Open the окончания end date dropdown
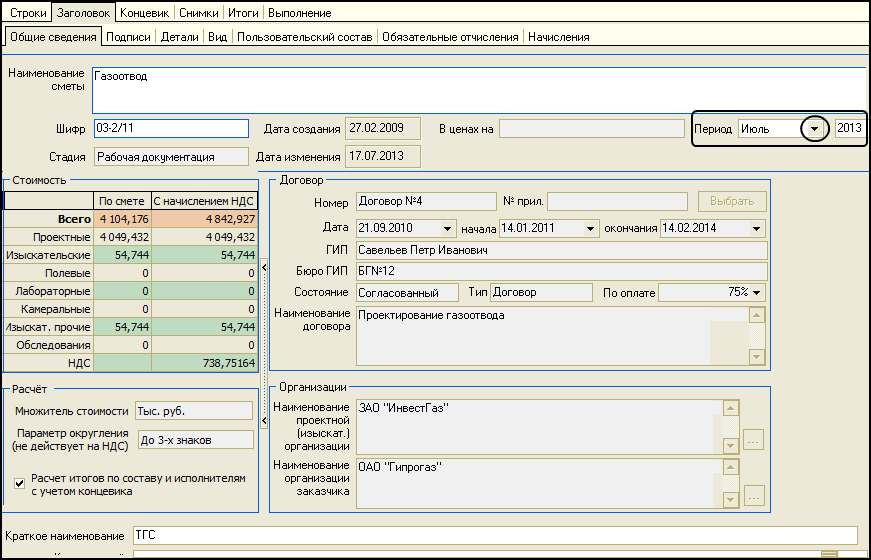 click(757, 228)
